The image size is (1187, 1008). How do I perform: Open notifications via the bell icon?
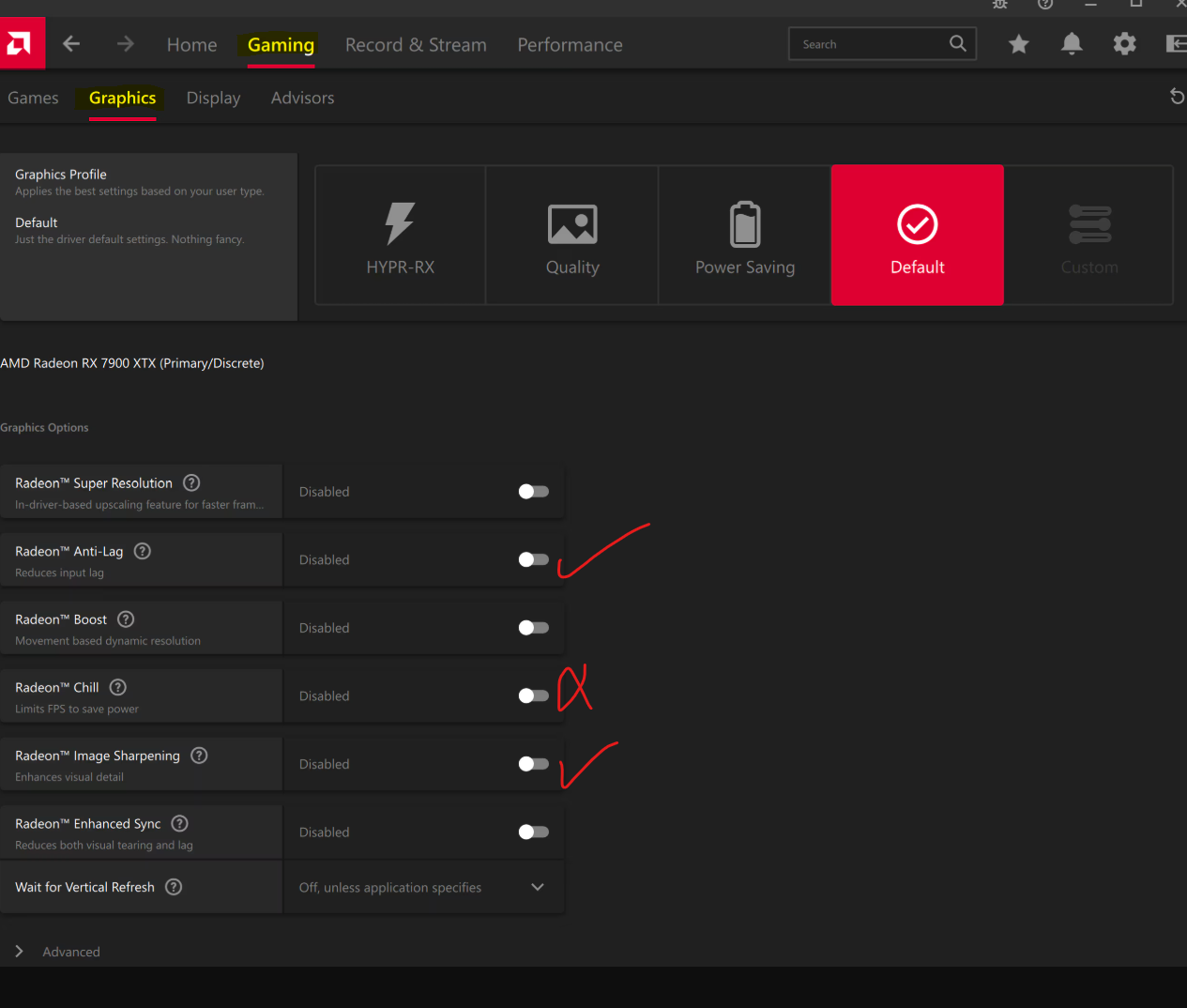[x=1072, y=43]
